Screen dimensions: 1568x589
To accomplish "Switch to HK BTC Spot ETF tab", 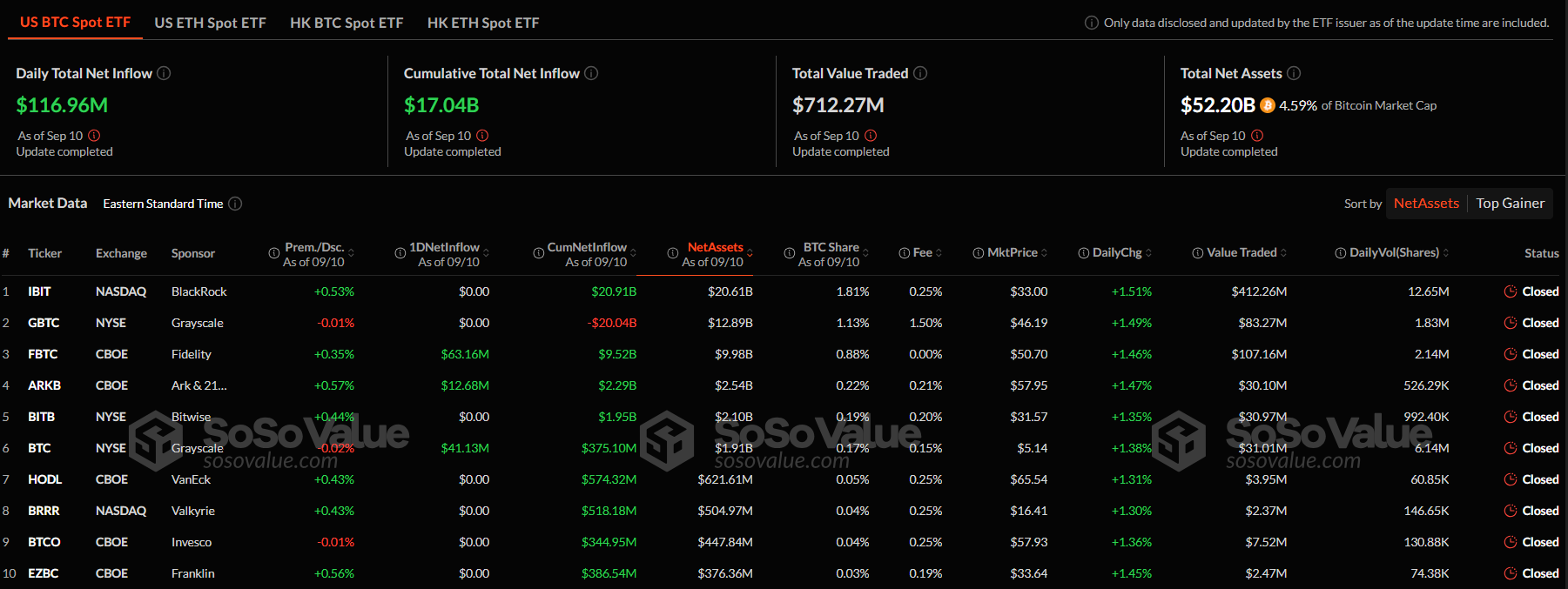I will (x=347, y=23).
